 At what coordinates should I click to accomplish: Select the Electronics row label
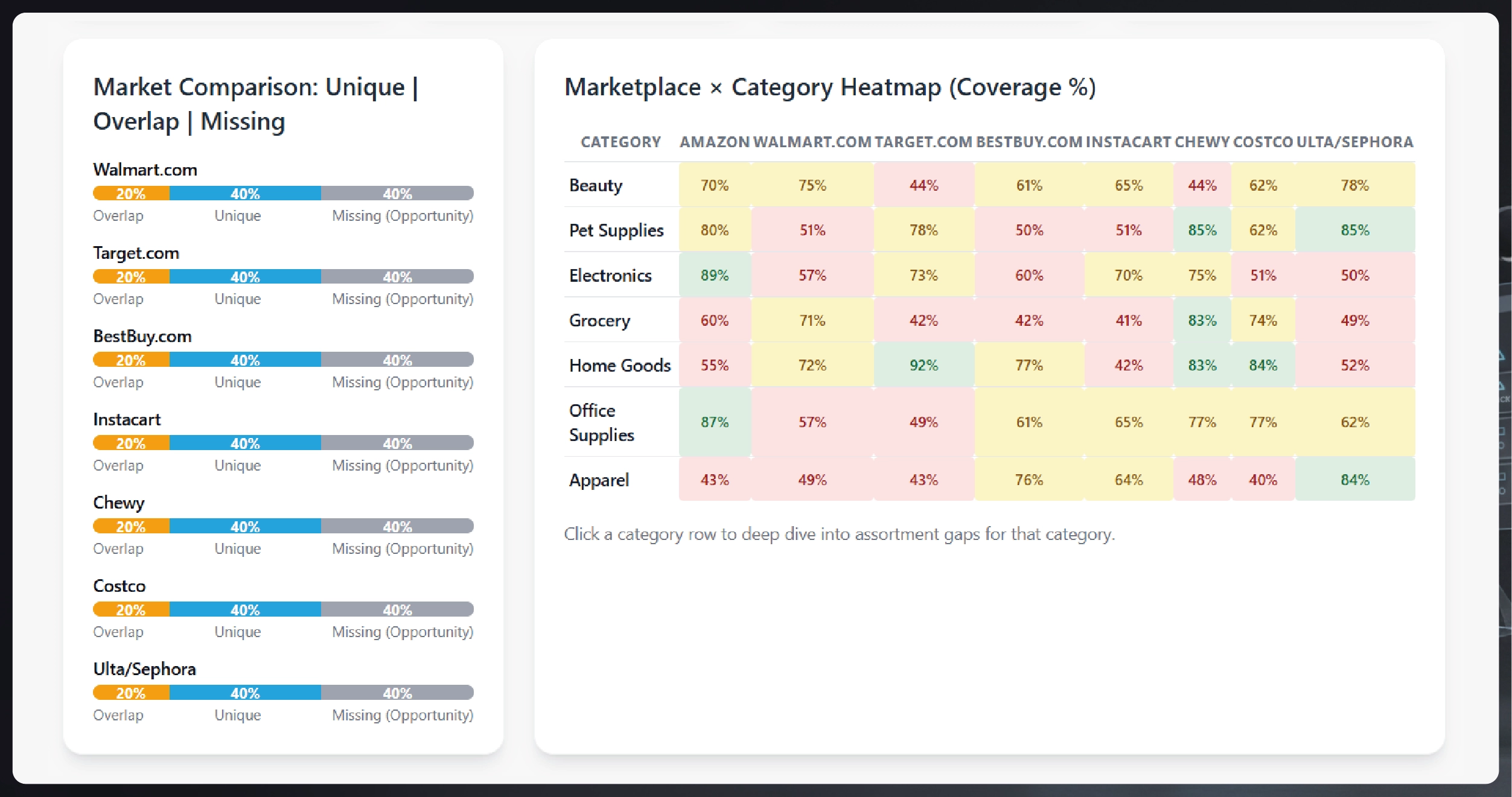click(610, 276)
